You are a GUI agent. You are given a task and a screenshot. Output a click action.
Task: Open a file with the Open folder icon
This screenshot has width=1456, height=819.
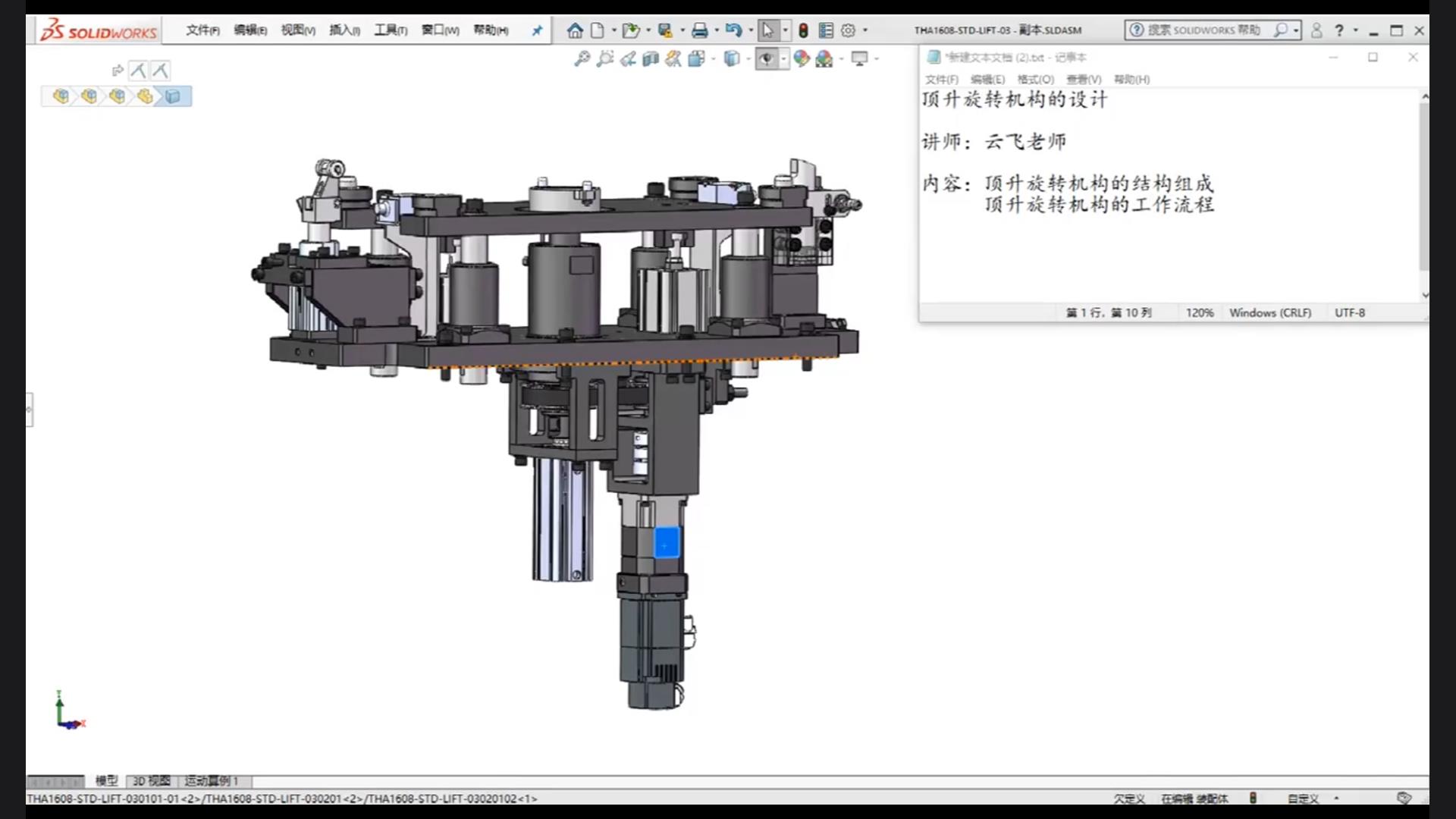[x=630, y=30]
